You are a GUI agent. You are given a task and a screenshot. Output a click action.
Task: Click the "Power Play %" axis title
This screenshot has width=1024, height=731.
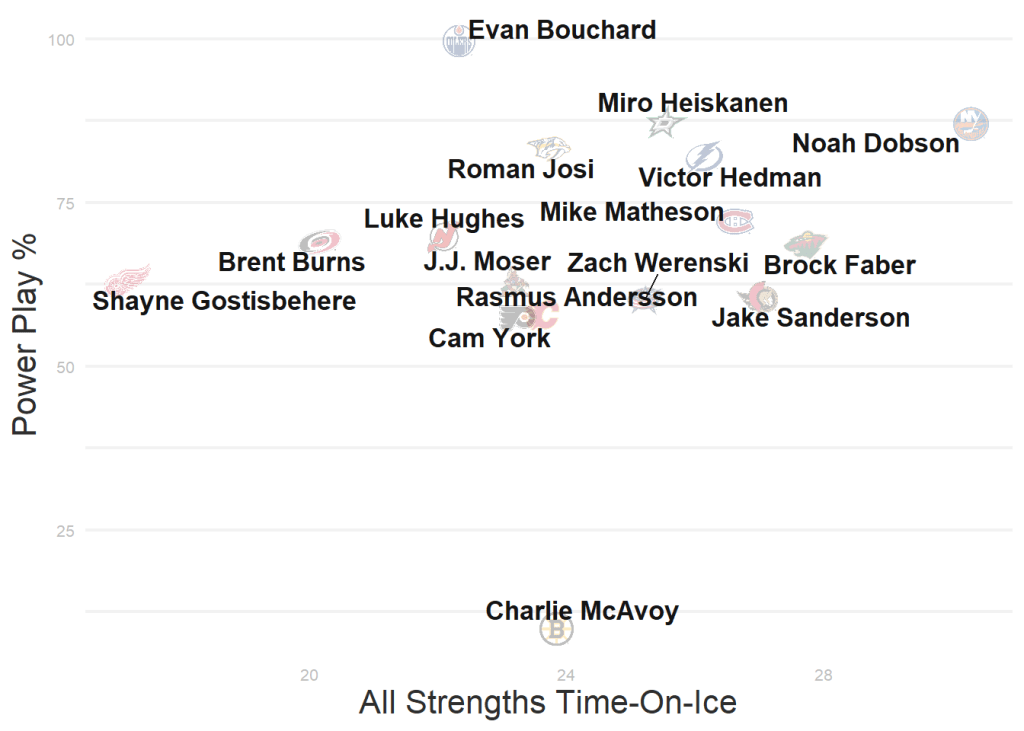click(25, 334)
